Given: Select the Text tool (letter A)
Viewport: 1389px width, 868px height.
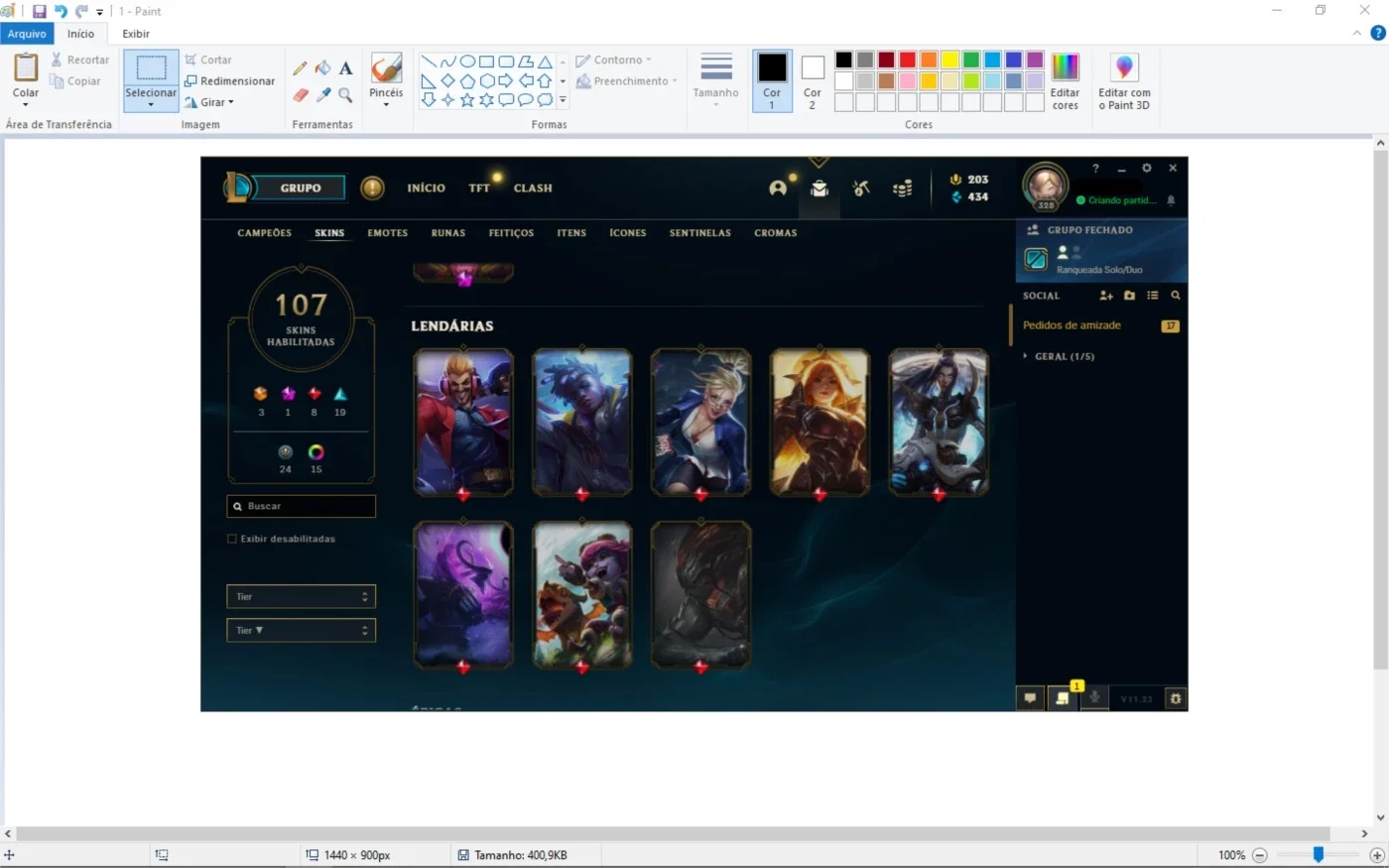Looking at the screenshot, I should click(345, 68).
